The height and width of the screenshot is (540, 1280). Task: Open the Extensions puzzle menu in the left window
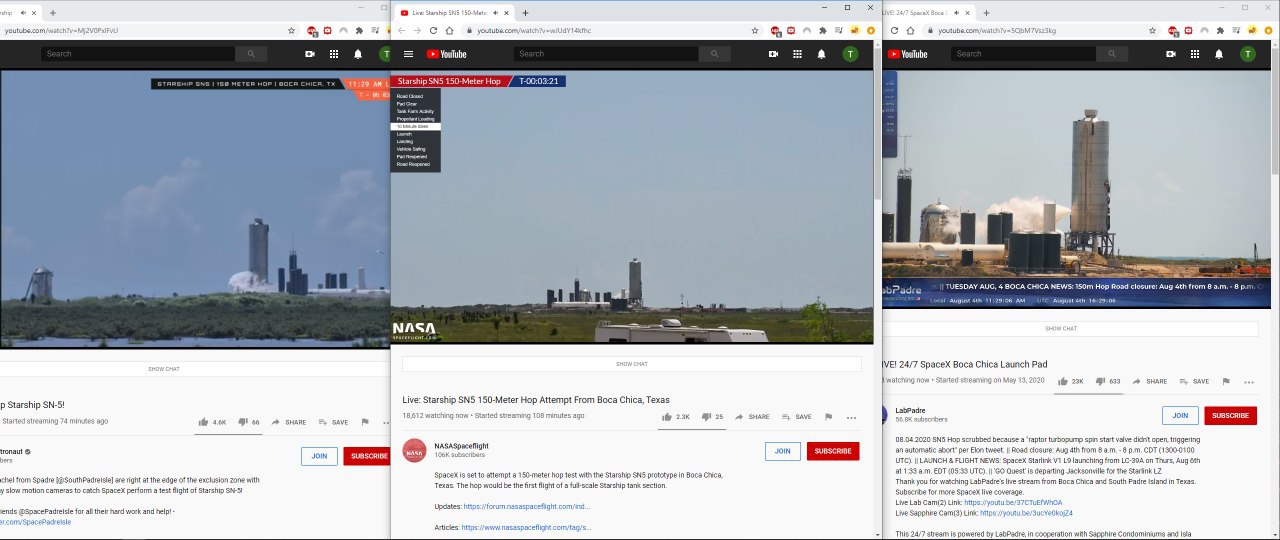coord(357,31)
